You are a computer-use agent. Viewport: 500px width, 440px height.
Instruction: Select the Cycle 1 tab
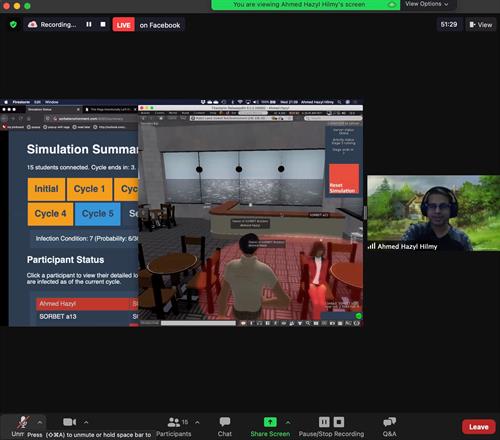click(89, 189)
